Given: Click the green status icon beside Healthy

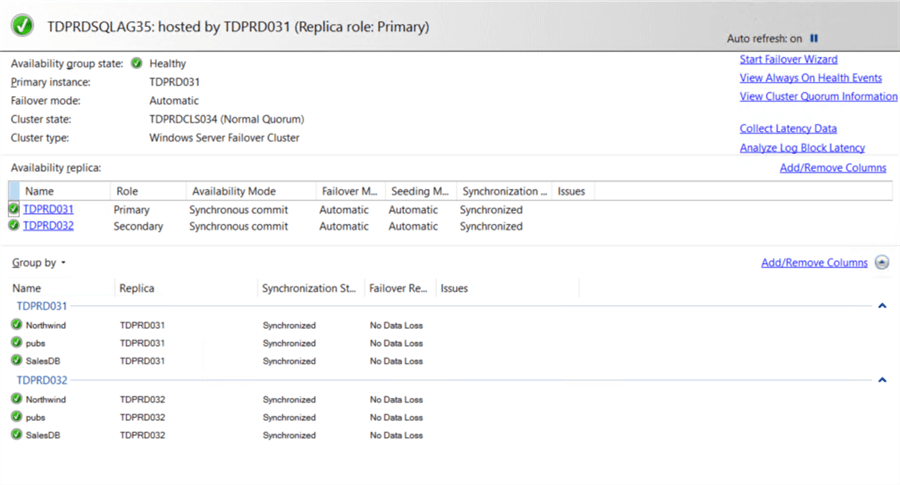Looking at the screenshot, I should click(x=136, y=63).
